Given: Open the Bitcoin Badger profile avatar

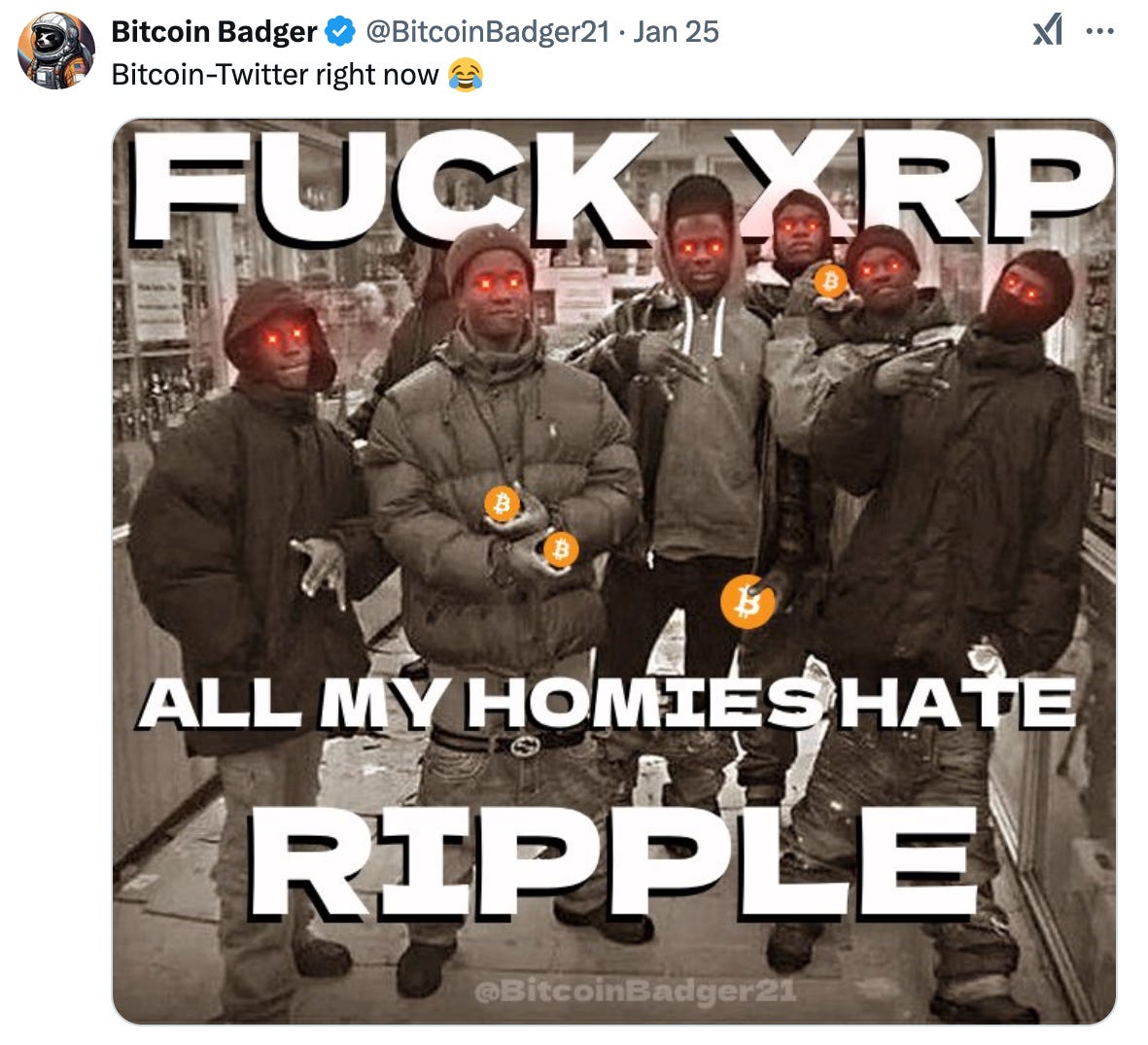Looking at the screenshot, I should tap(56, 51).
